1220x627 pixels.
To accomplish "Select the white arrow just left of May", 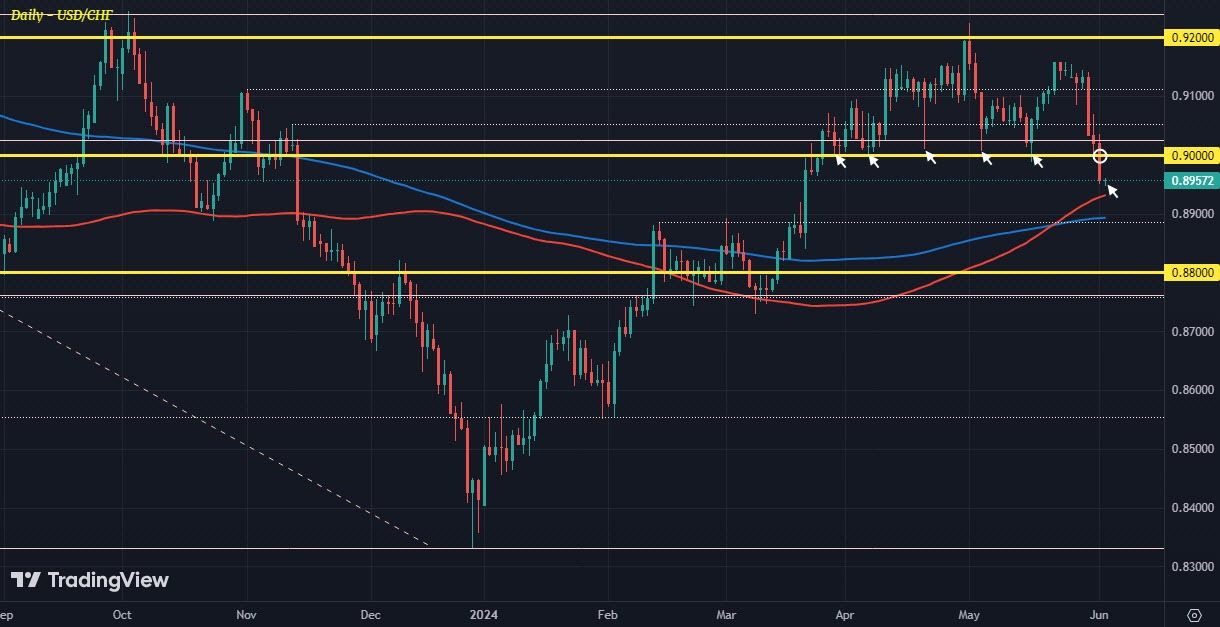I will [931, 156].
